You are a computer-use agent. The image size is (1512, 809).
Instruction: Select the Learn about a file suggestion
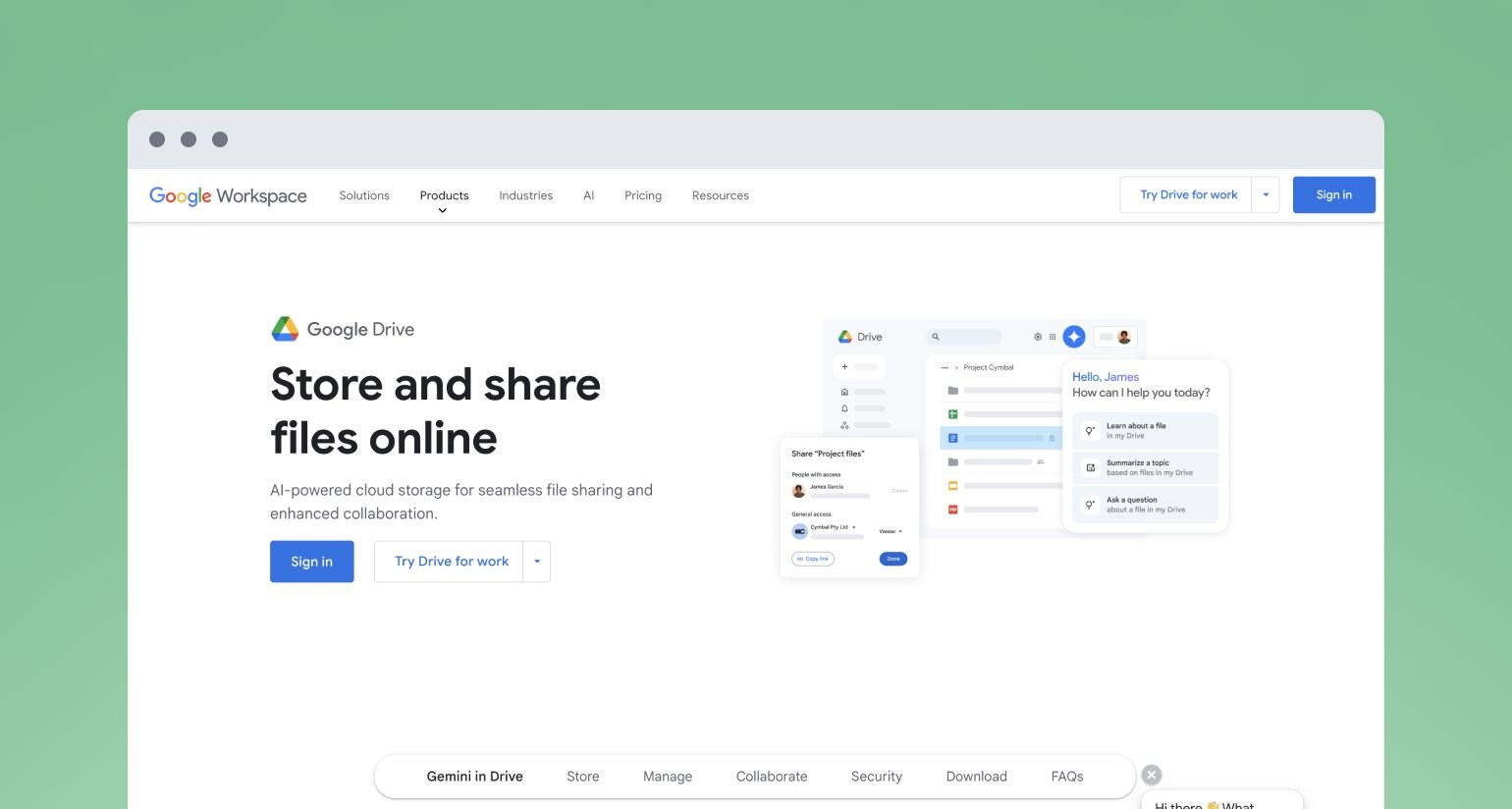(x=1145, y=431)
